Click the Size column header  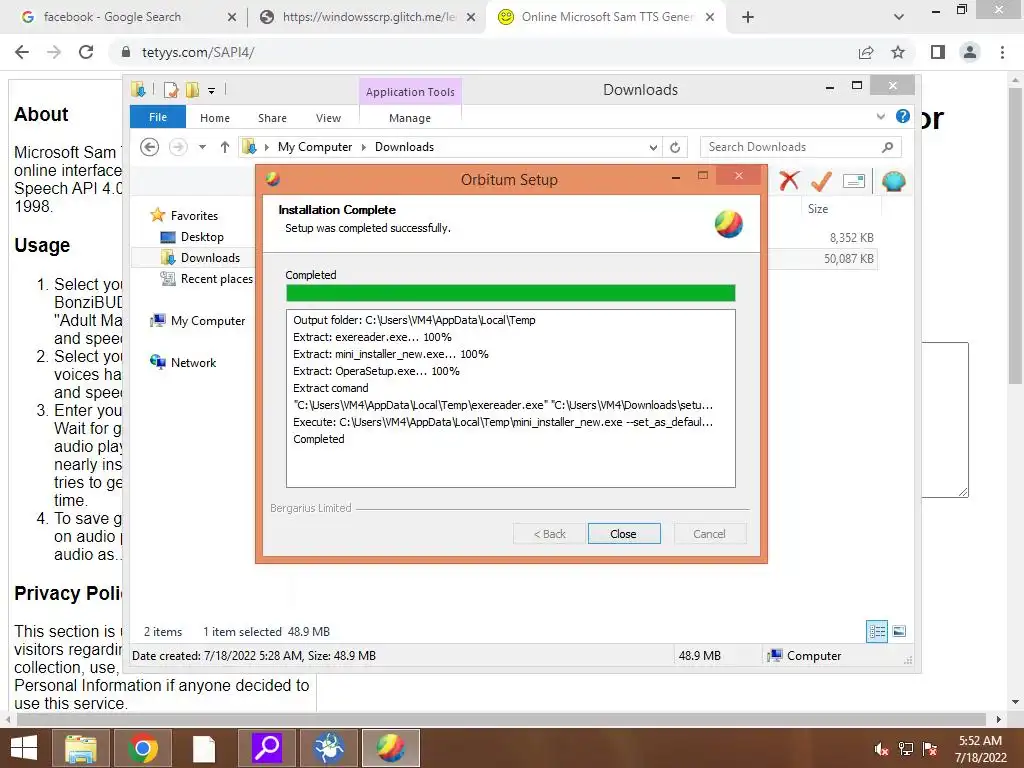point(818,208)
